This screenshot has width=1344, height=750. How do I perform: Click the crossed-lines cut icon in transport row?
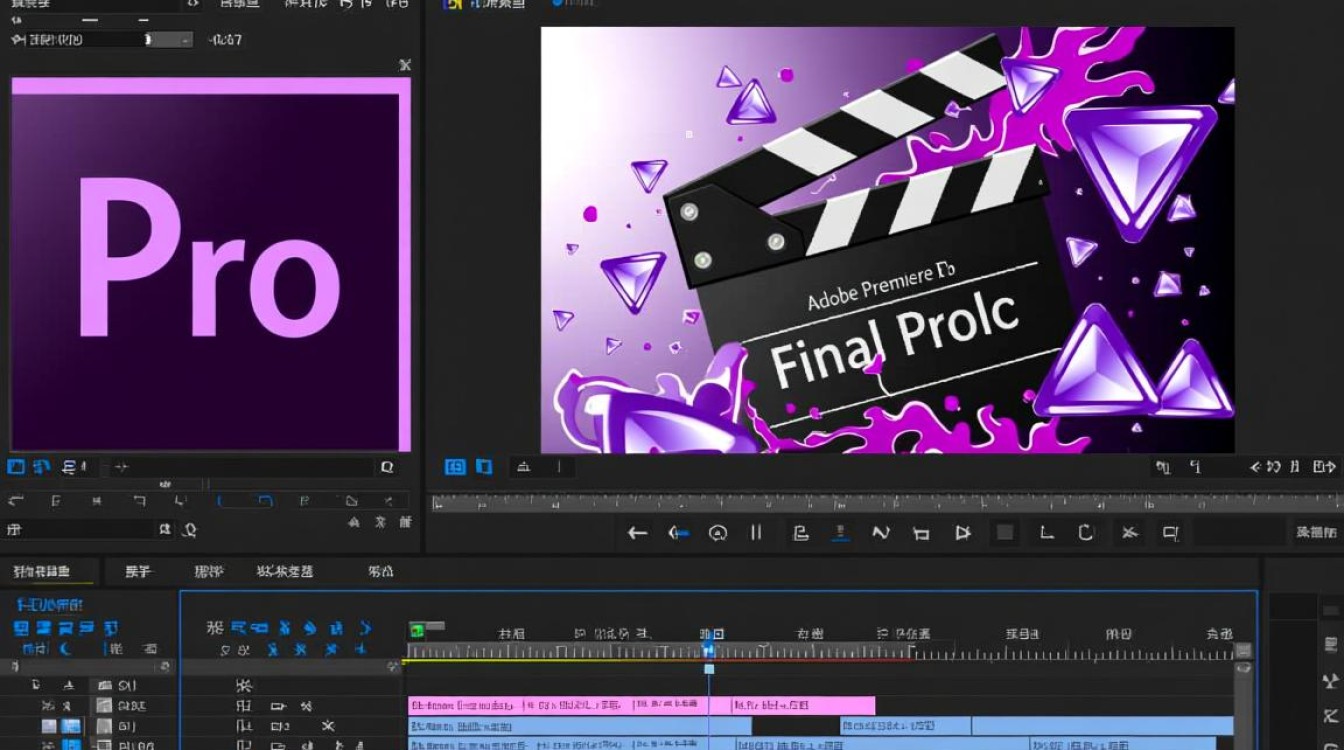pyautogui.click(x=1129, y=533)
